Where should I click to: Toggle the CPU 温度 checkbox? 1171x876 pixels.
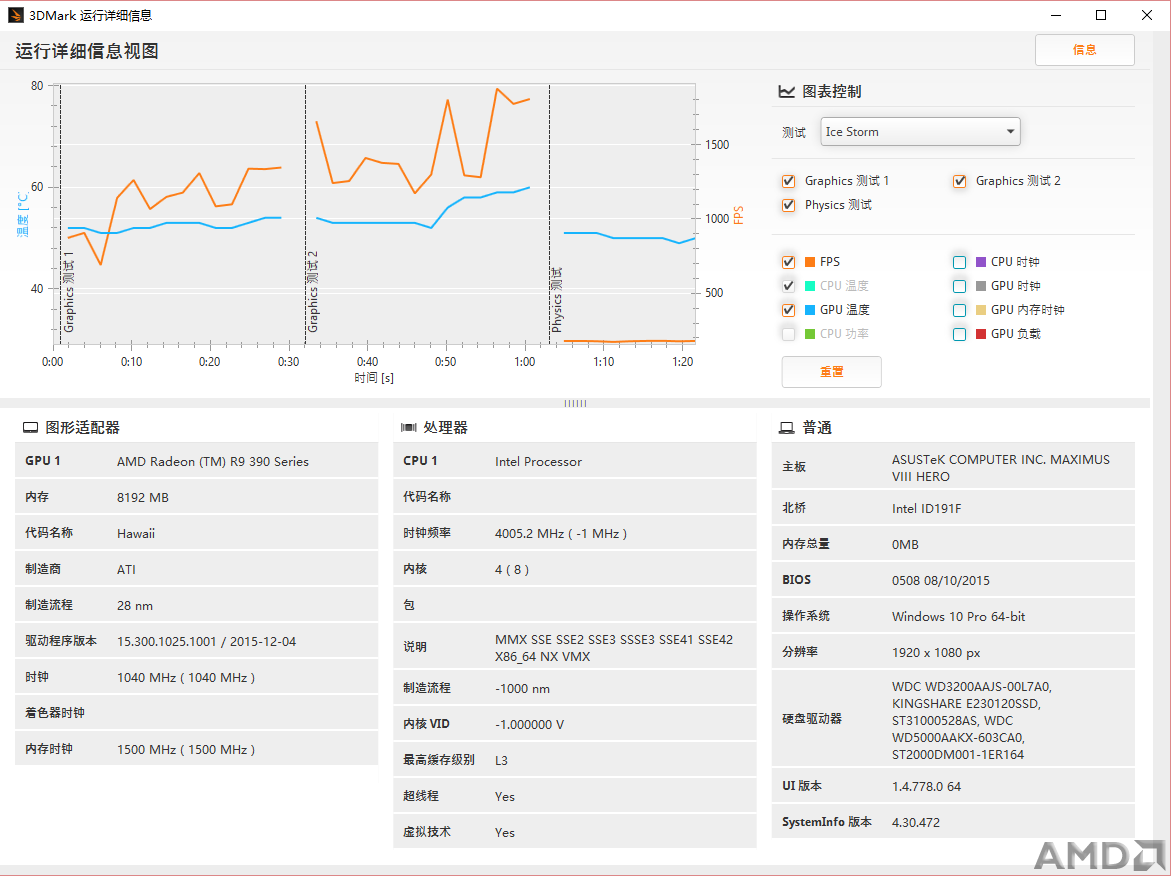(x=789, y=286)
